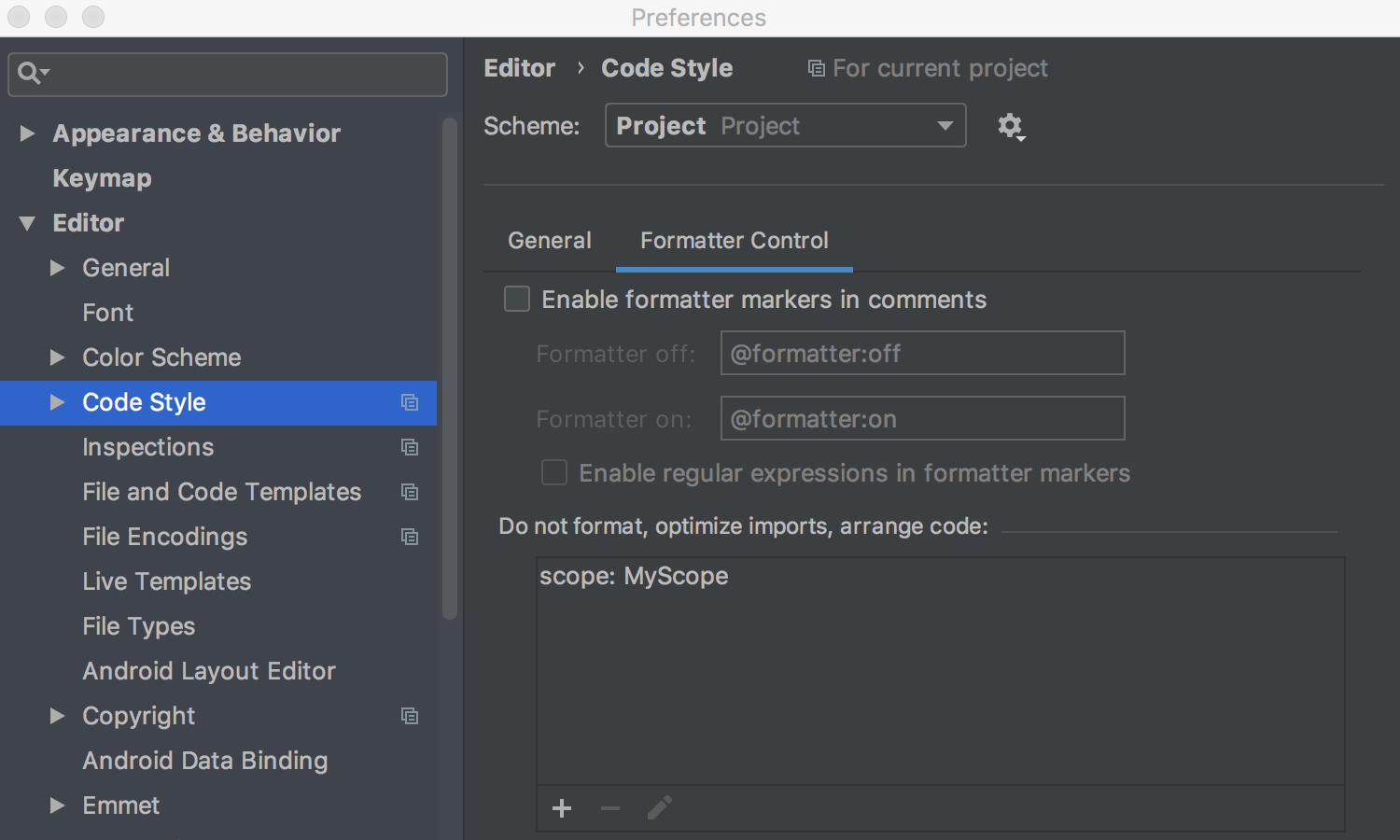The height and width of the screenshot is (840, 1400).
Task: Expand the Copyright node
Action: pos(57,716)
